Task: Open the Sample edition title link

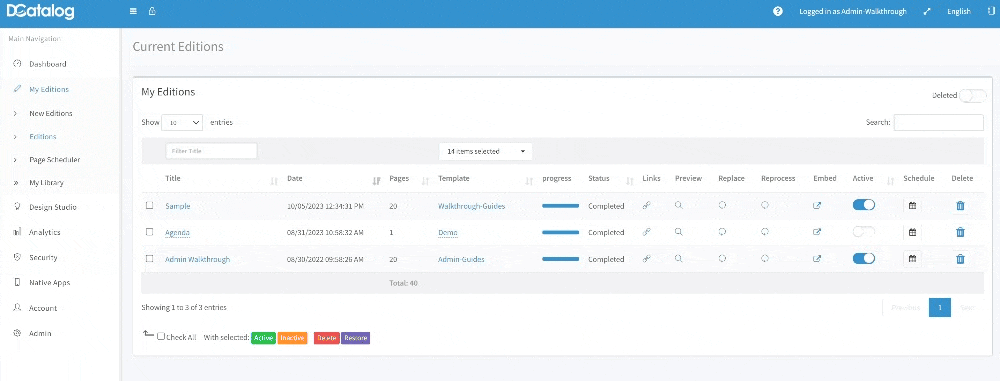Action: tap(177, 206)
